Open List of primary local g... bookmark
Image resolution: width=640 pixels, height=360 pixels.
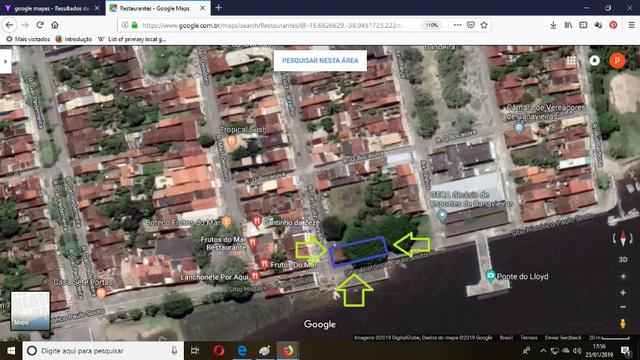point(132,39)
